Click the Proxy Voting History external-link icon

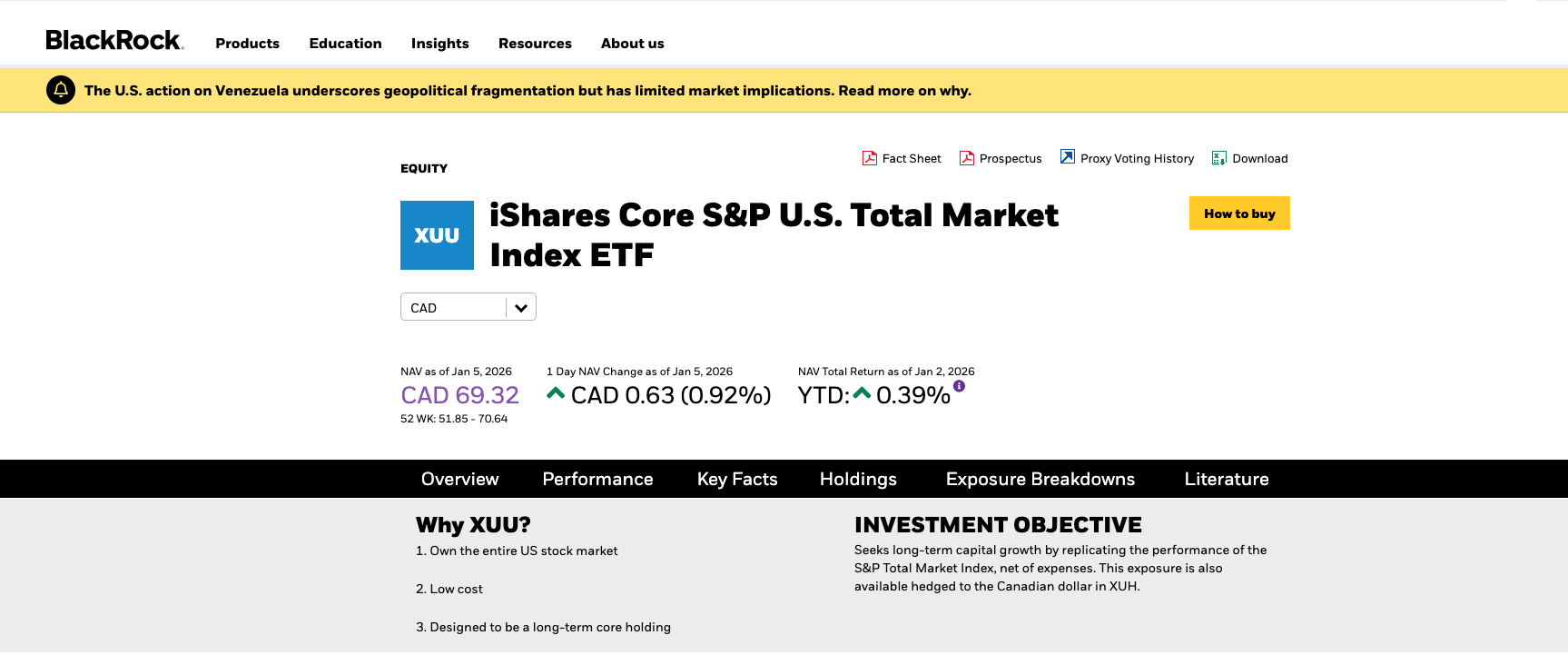1067,157
